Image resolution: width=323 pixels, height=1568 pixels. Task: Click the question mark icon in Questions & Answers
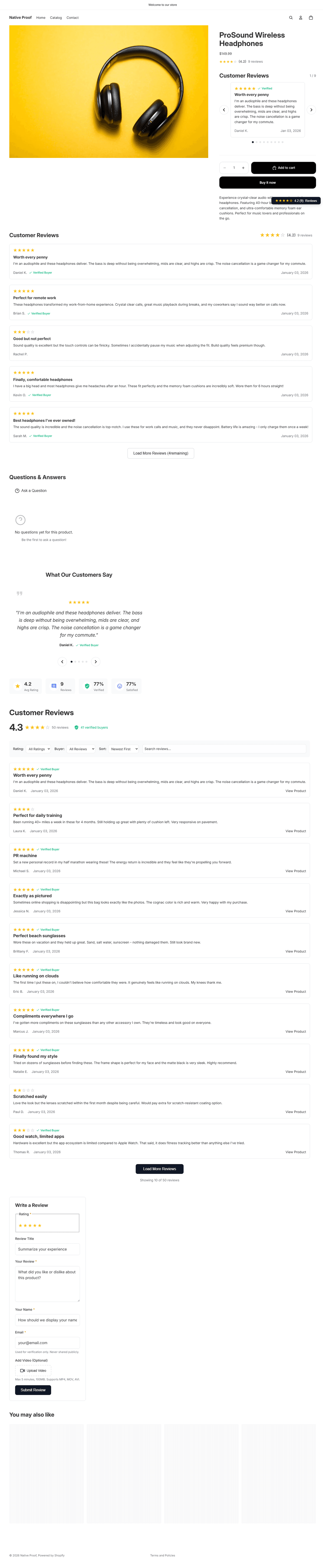pyautogui.click(x=20, y=520)
